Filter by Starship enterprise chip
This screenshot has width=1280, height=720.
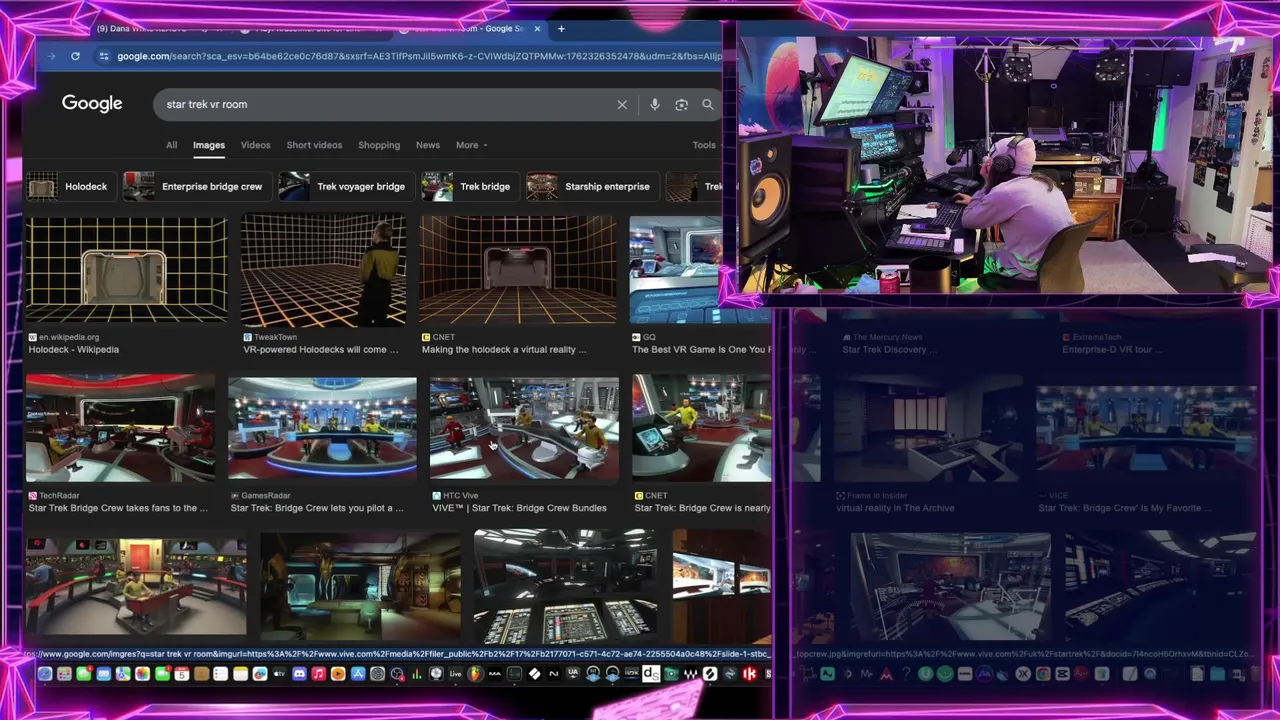click(591, 186)
